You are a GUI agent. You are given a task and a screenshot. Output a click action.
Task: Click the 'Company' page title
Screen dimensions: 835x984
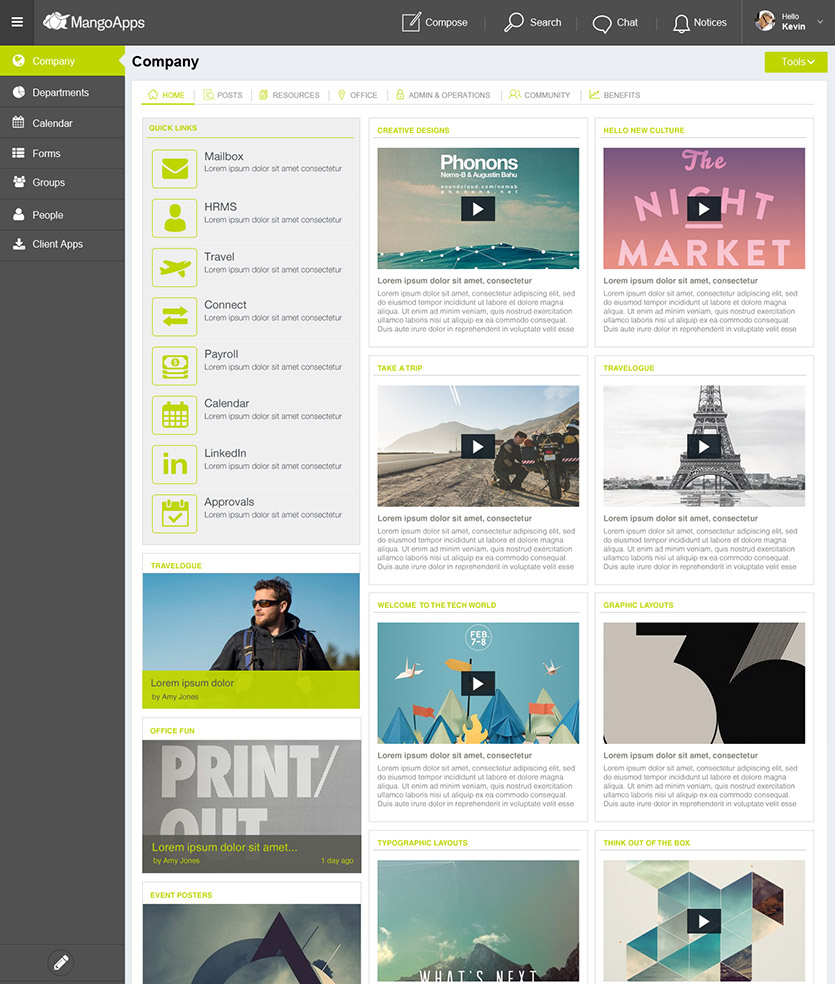coord(165,62)
